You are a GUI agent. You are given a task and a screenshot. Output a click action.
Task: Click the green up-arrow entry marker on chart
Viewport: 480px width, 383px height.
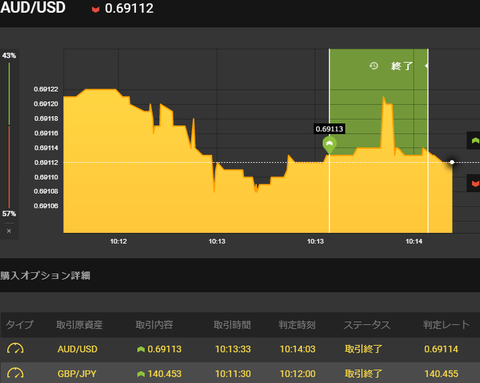pyautogui.click(x=329, y=145)
